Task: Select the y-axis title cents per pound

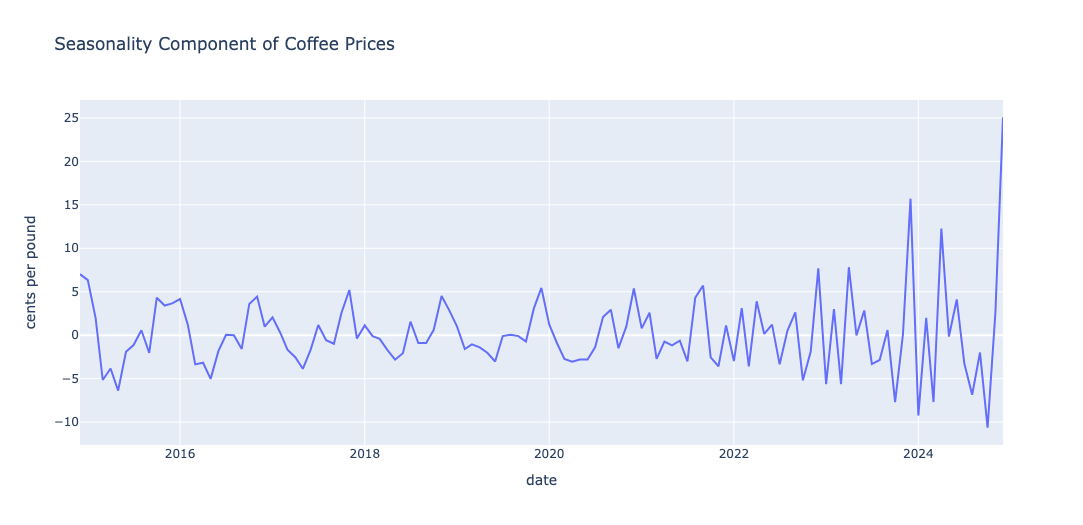Action: coord(31,272)
